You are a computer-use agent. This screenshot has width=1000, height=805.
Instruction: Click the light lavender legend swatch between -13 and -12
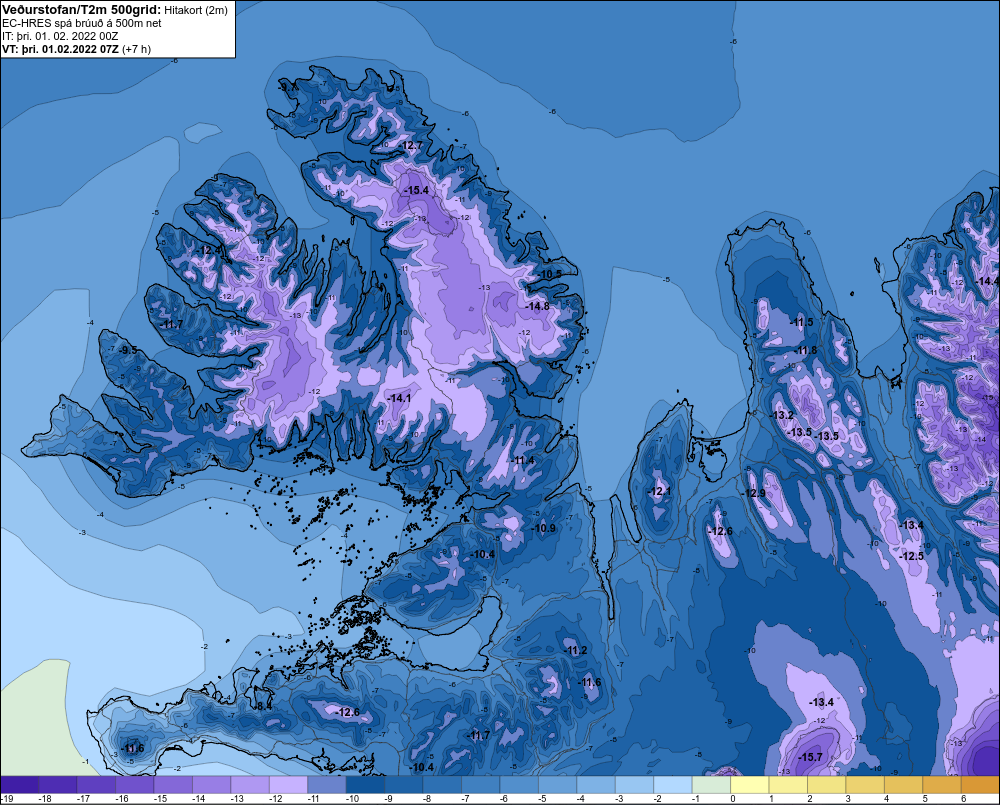pyautogui.click(x=250, y=785)
